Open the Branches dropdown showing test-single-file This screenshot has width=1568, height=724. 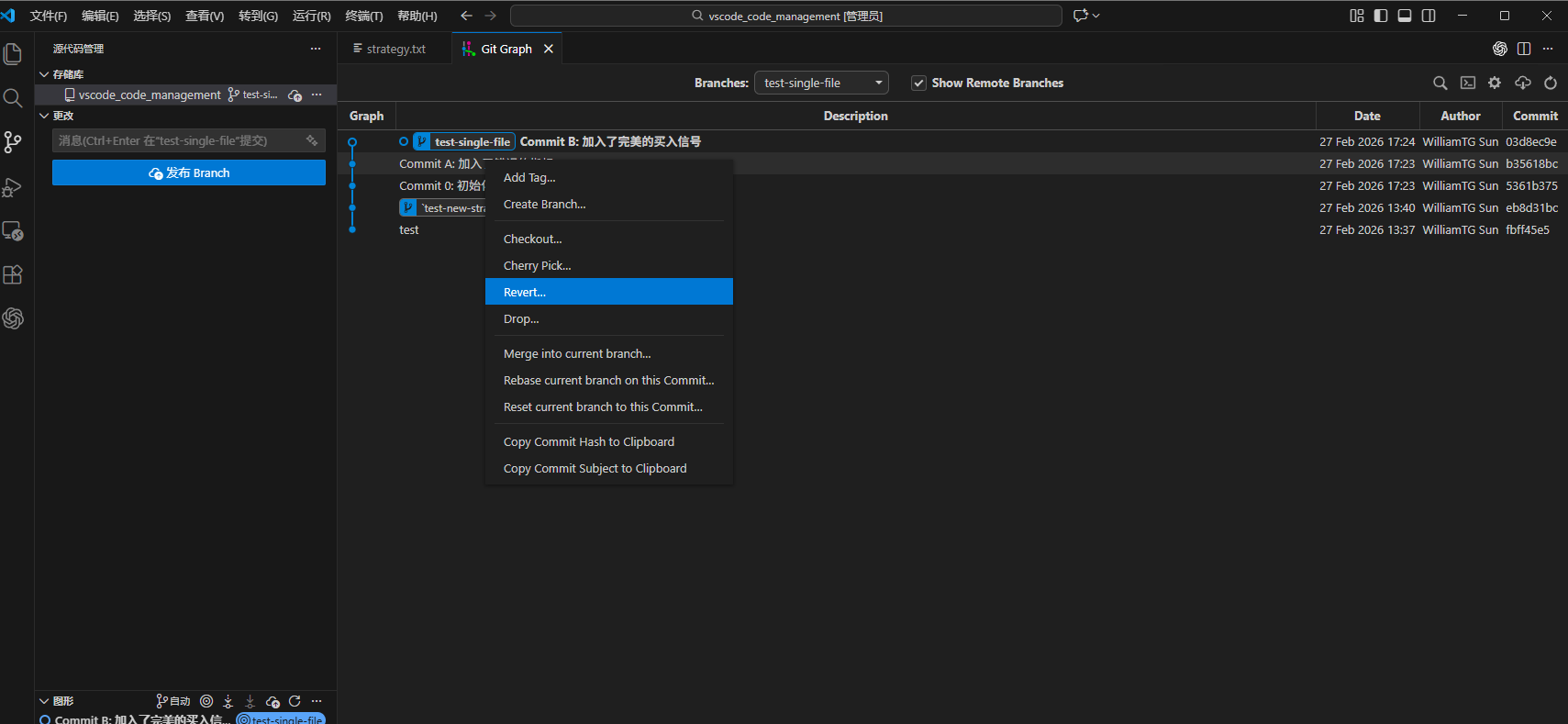[821, 83]
